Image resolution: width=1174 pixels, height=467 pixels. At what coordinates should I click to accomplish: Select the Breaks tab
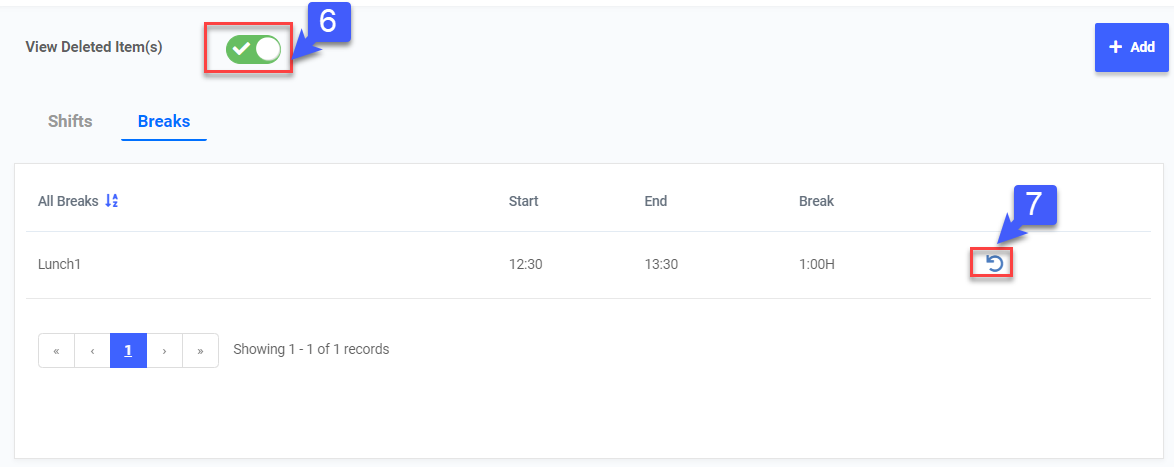click(x=164, y=122)
